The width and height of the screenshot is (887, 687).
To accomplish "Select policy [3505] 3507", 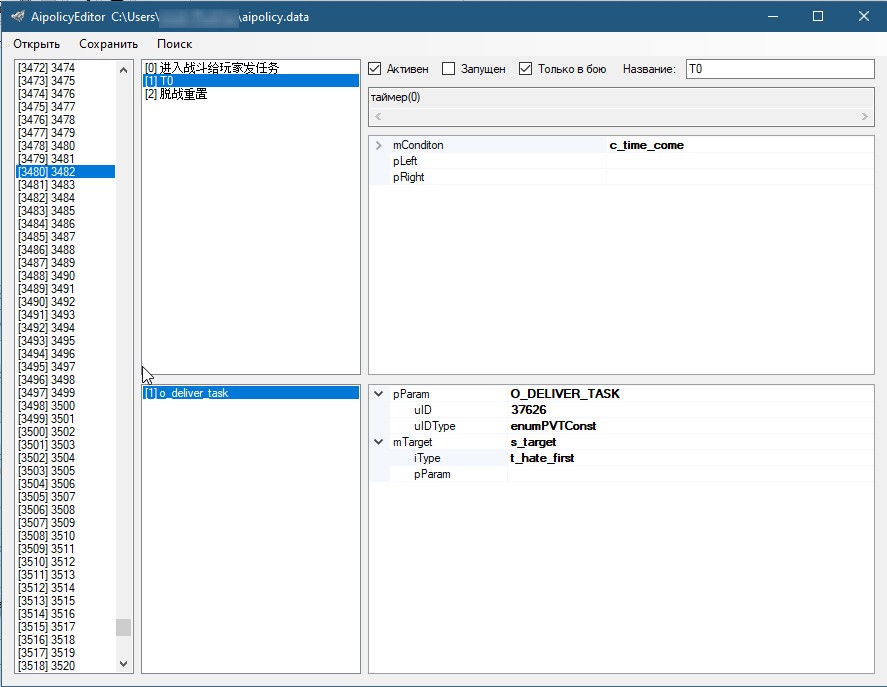I will pos(66,497).
